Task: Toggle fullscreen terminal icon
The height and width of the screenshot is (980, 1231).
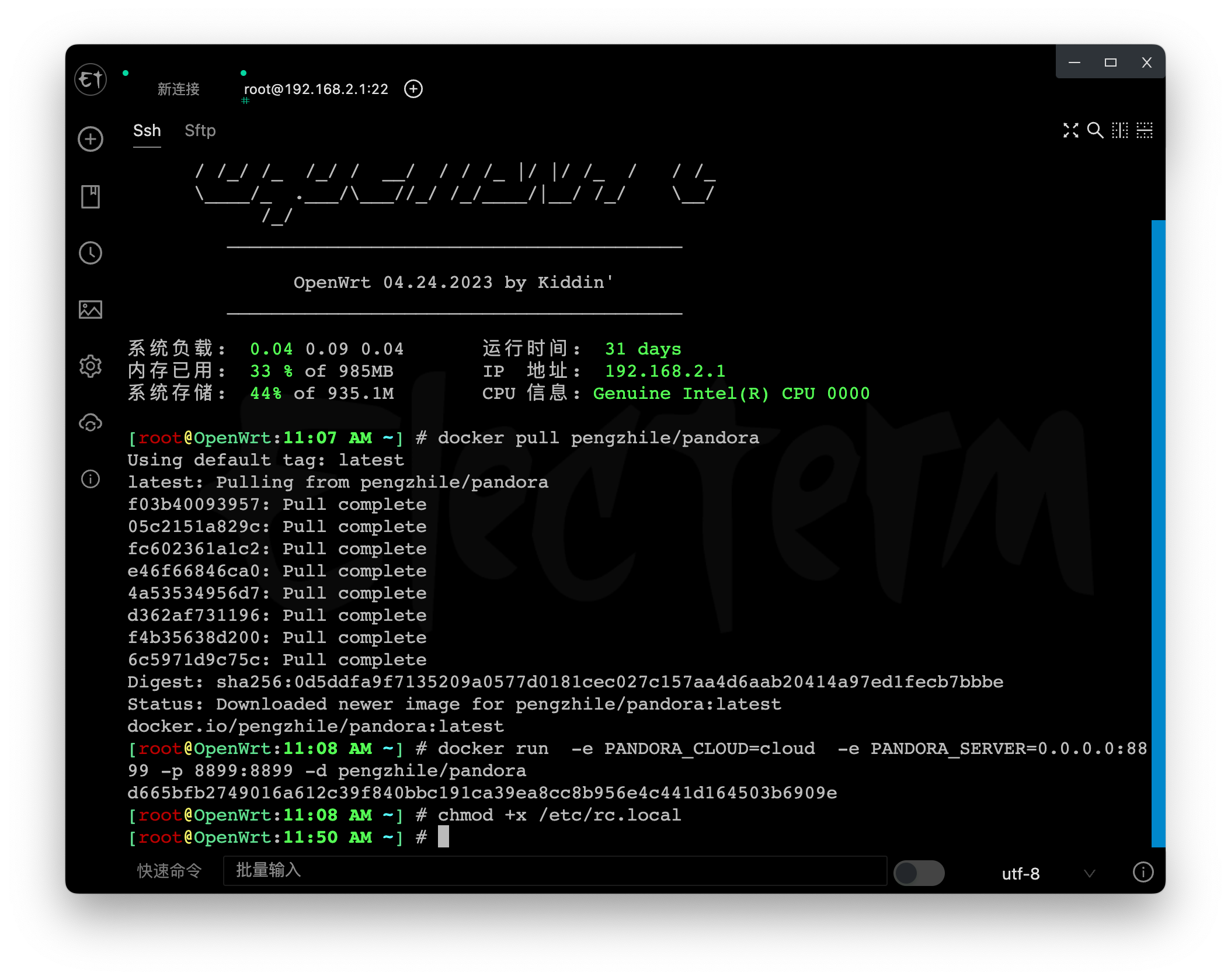Action: tap(1070, 130)
